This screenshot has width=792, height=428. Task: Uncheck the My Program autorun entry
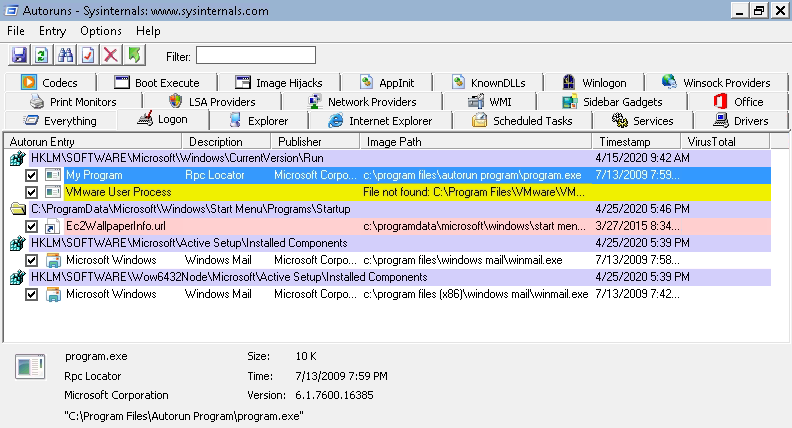click(32, 175)
